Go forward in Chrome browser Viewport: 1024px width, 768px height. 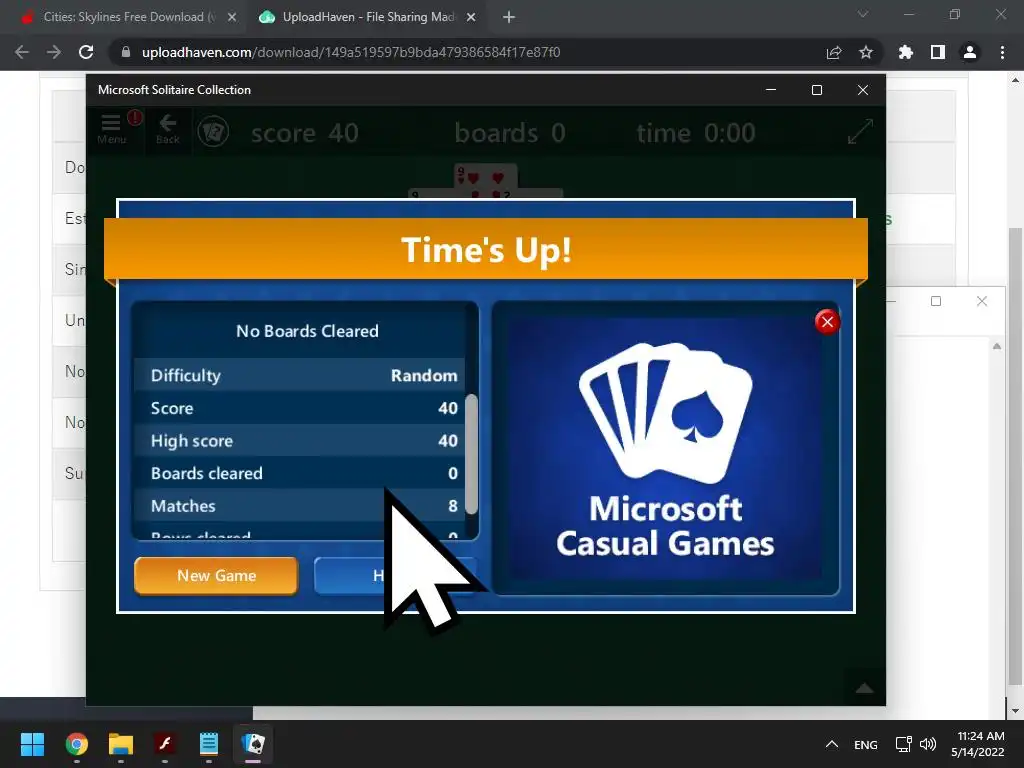coord(54,52)
